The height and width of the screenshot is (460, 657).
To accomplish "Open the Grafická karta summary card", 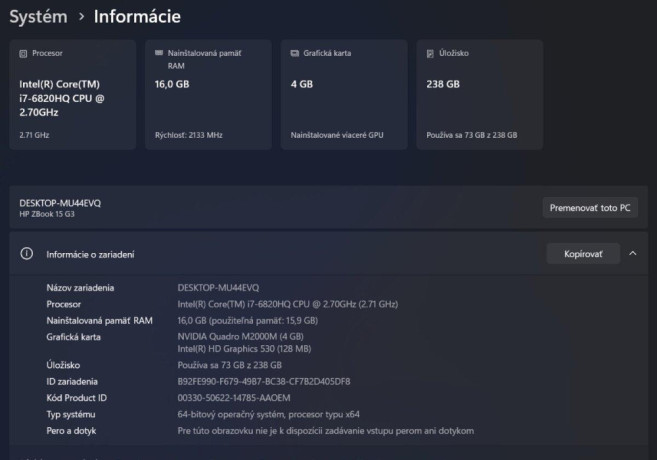I will [x=344, y=94].
